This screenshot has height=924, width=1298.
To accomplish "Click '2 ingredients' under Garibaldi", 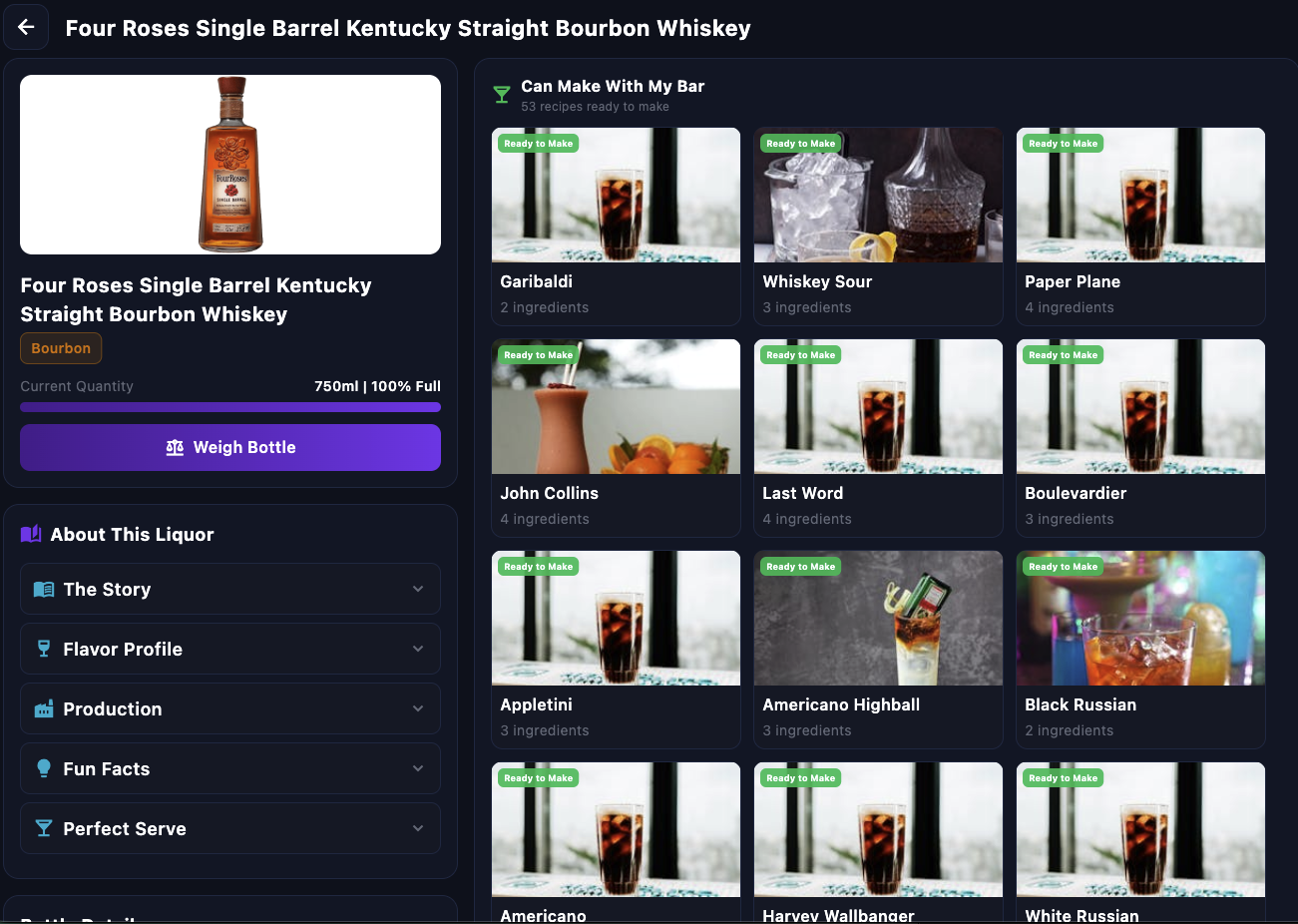I will pos(545,307).
